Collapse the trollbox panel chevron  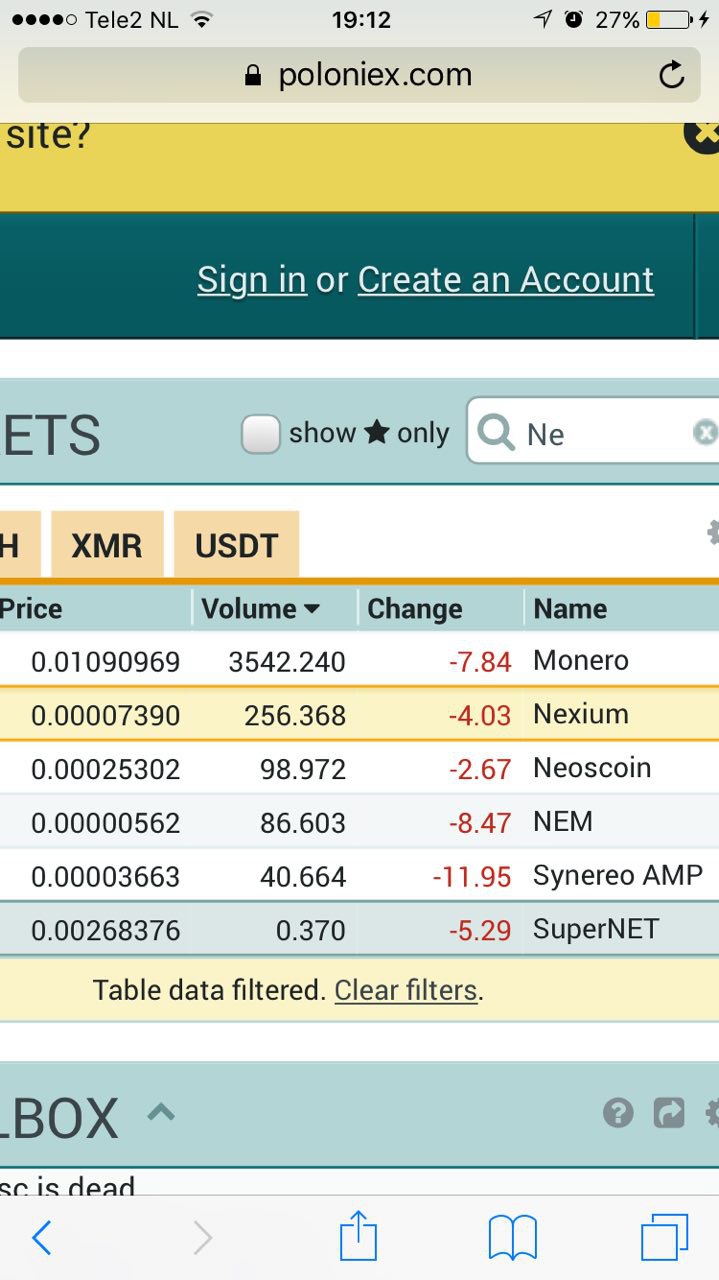(x=161, y=1110)
